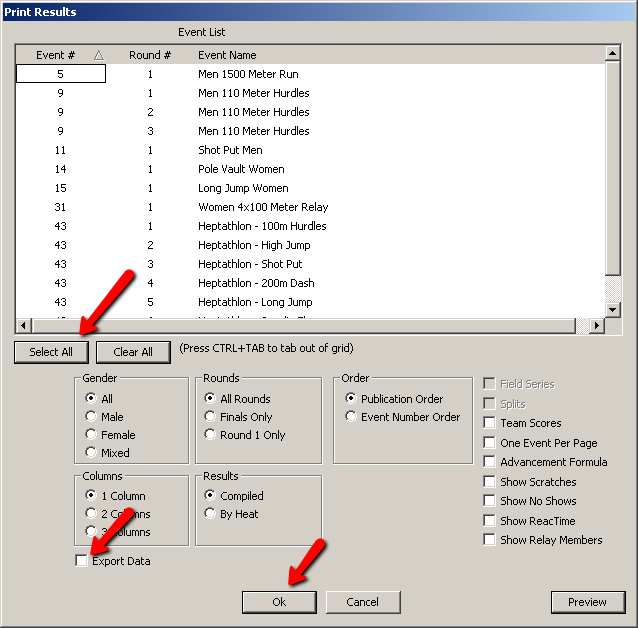Cancel the Print Results dialog
The width and height of the screenshot is (638, 628).
coord(362,602)
